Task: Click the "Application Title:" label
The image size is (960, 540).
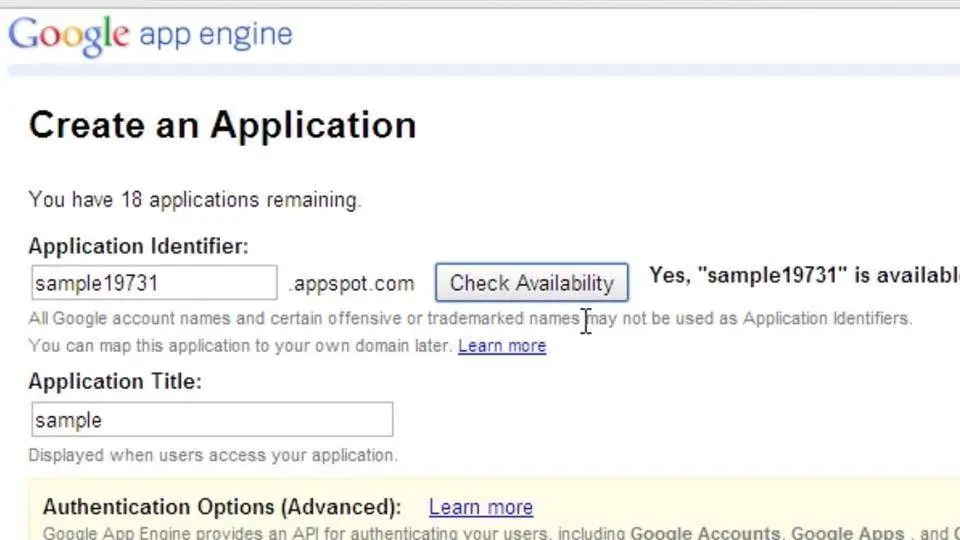Action: coord(115,382)
